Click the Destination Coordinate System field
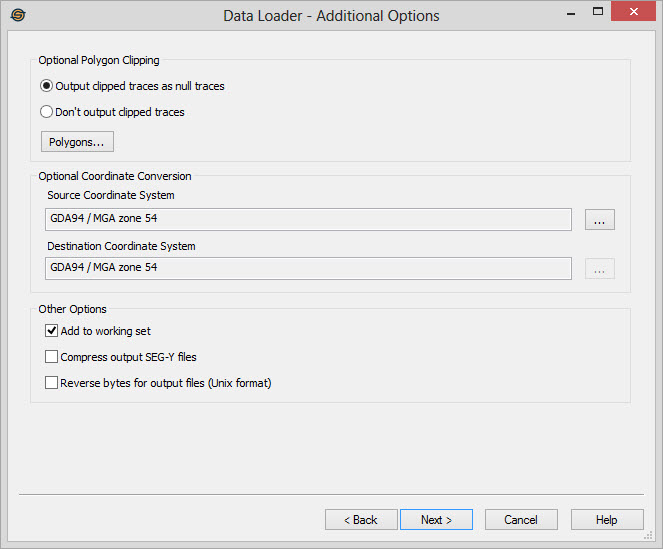This screenshot has width=663, height=549. pyautogui.click(x=308, y=268)
